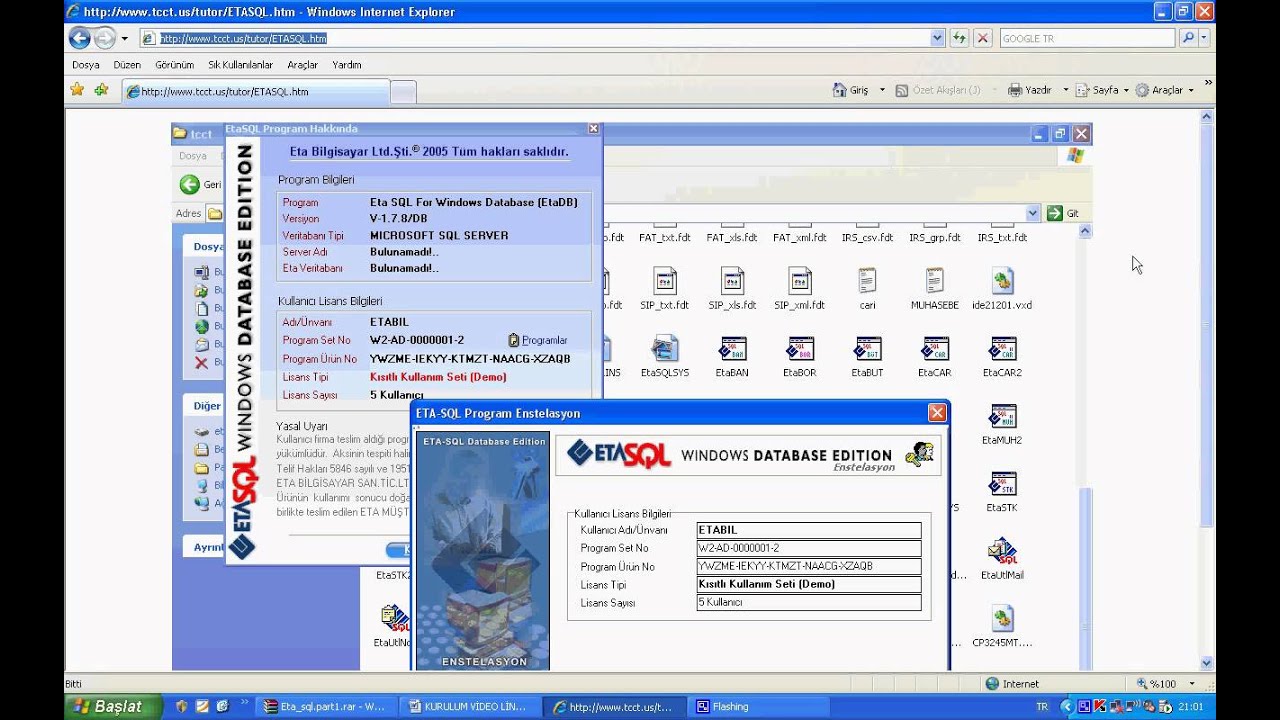Click the Lisans Sayısı field in installer

point(808,602)
